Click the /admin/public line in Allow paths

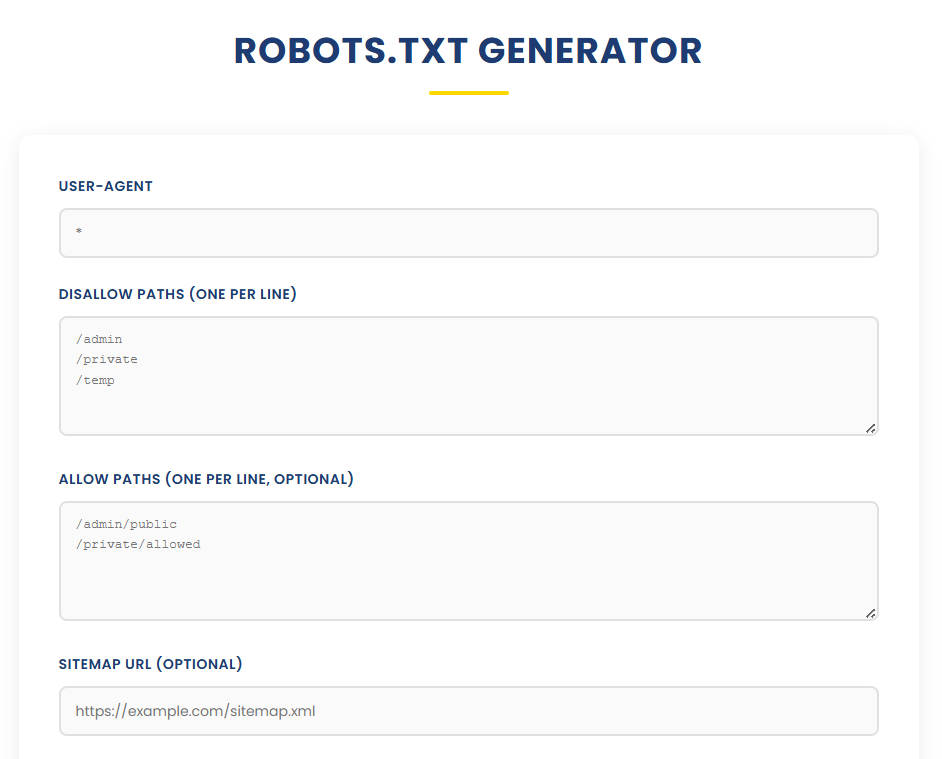pos(126,523)
